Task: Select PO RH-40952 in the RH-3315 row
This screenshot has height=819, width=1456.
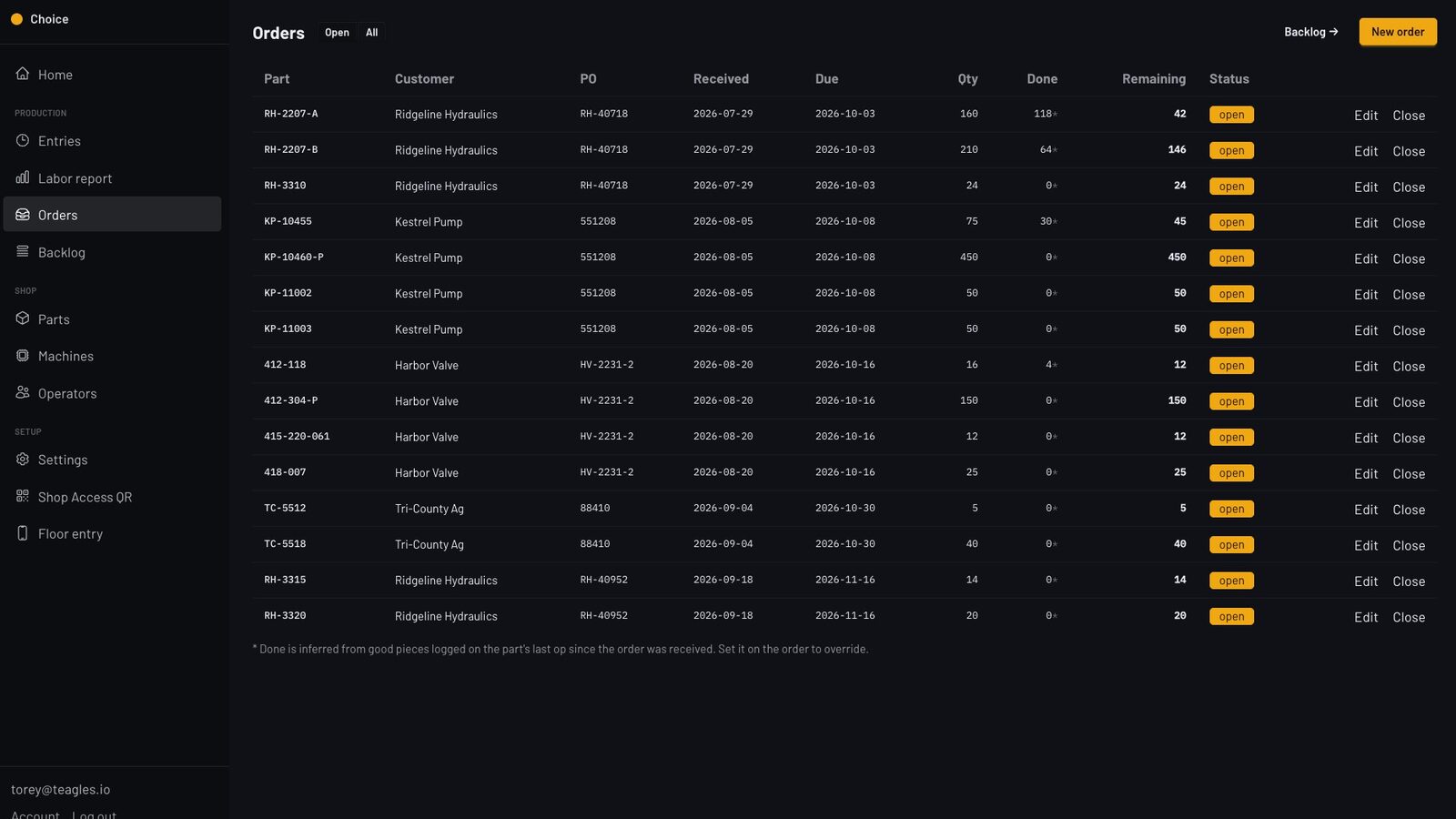Action: coord(604,580)
